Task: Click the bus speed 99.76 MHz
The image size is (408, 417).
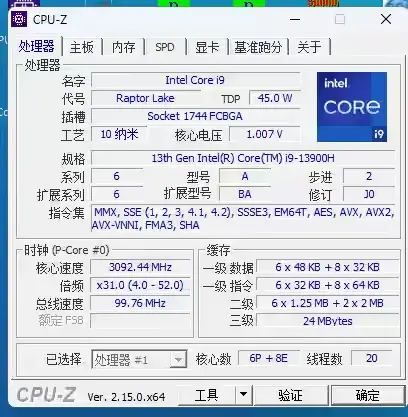Action: click(x=140, y=303)
